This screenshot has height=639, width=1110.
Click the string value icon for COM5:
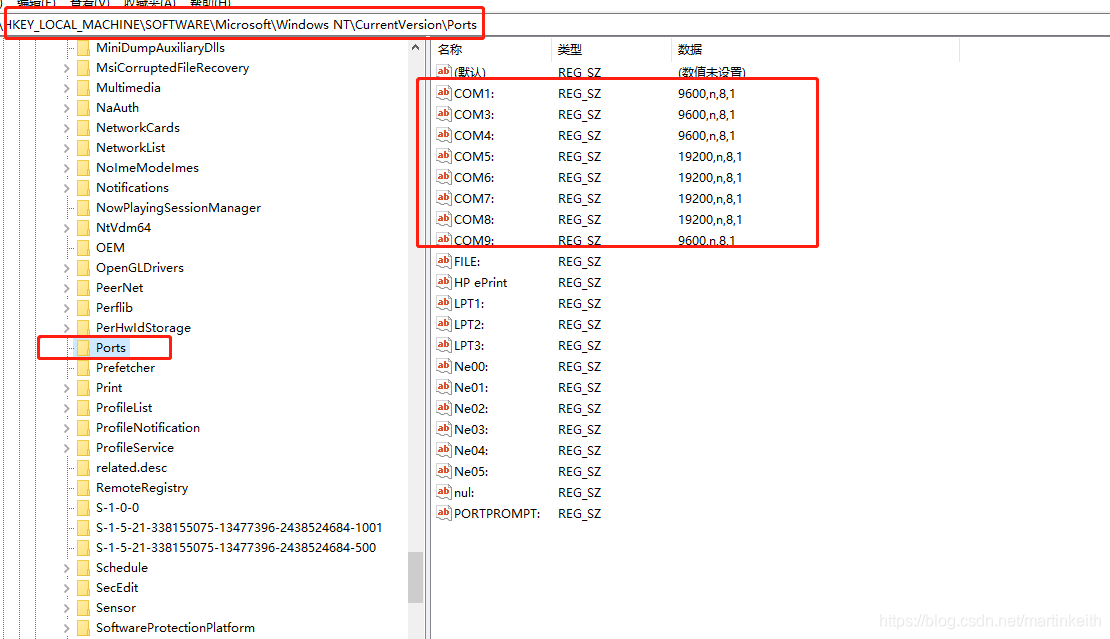[444, 156]
